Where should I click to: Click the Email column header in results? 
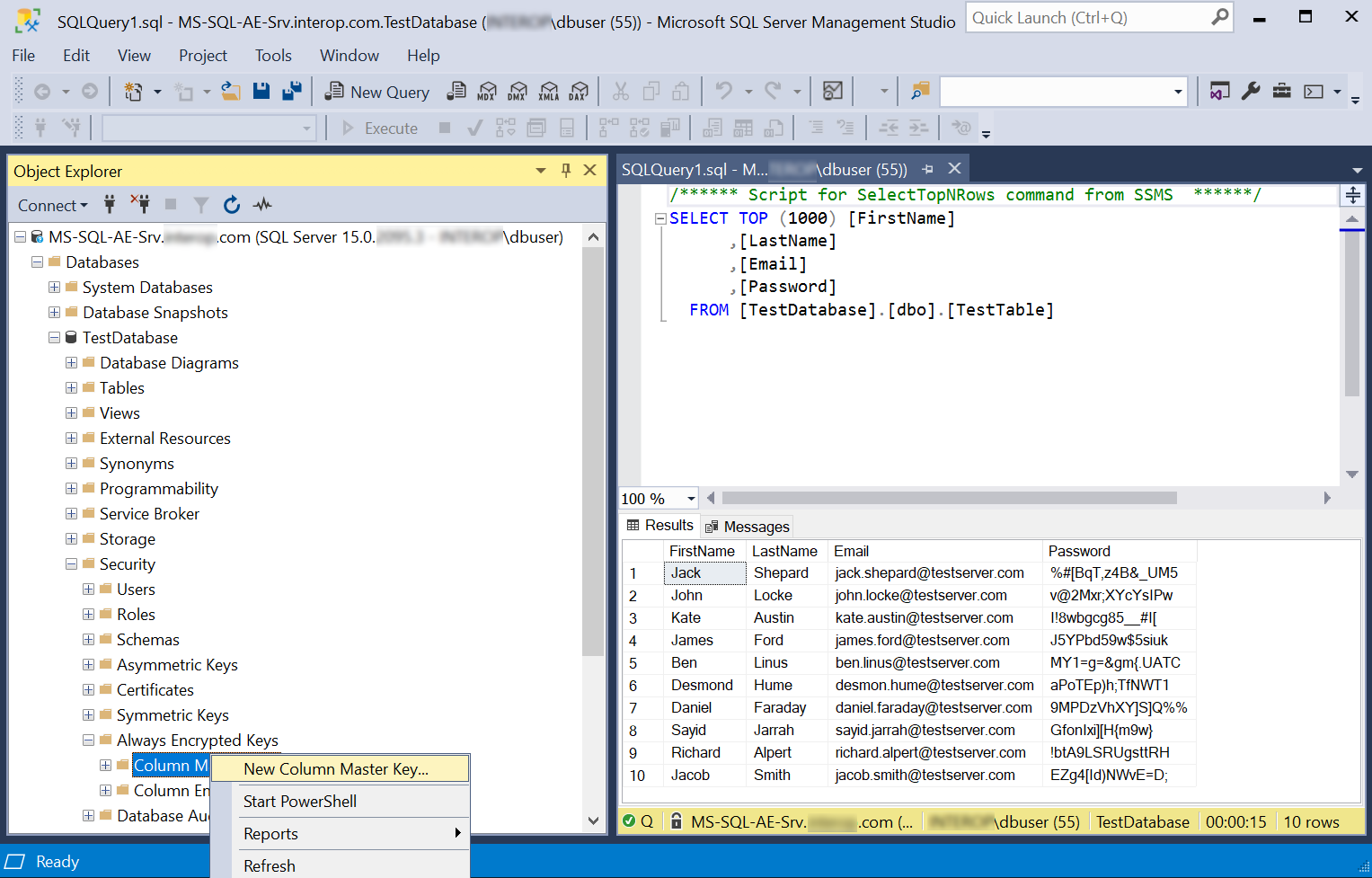[934, 551]
